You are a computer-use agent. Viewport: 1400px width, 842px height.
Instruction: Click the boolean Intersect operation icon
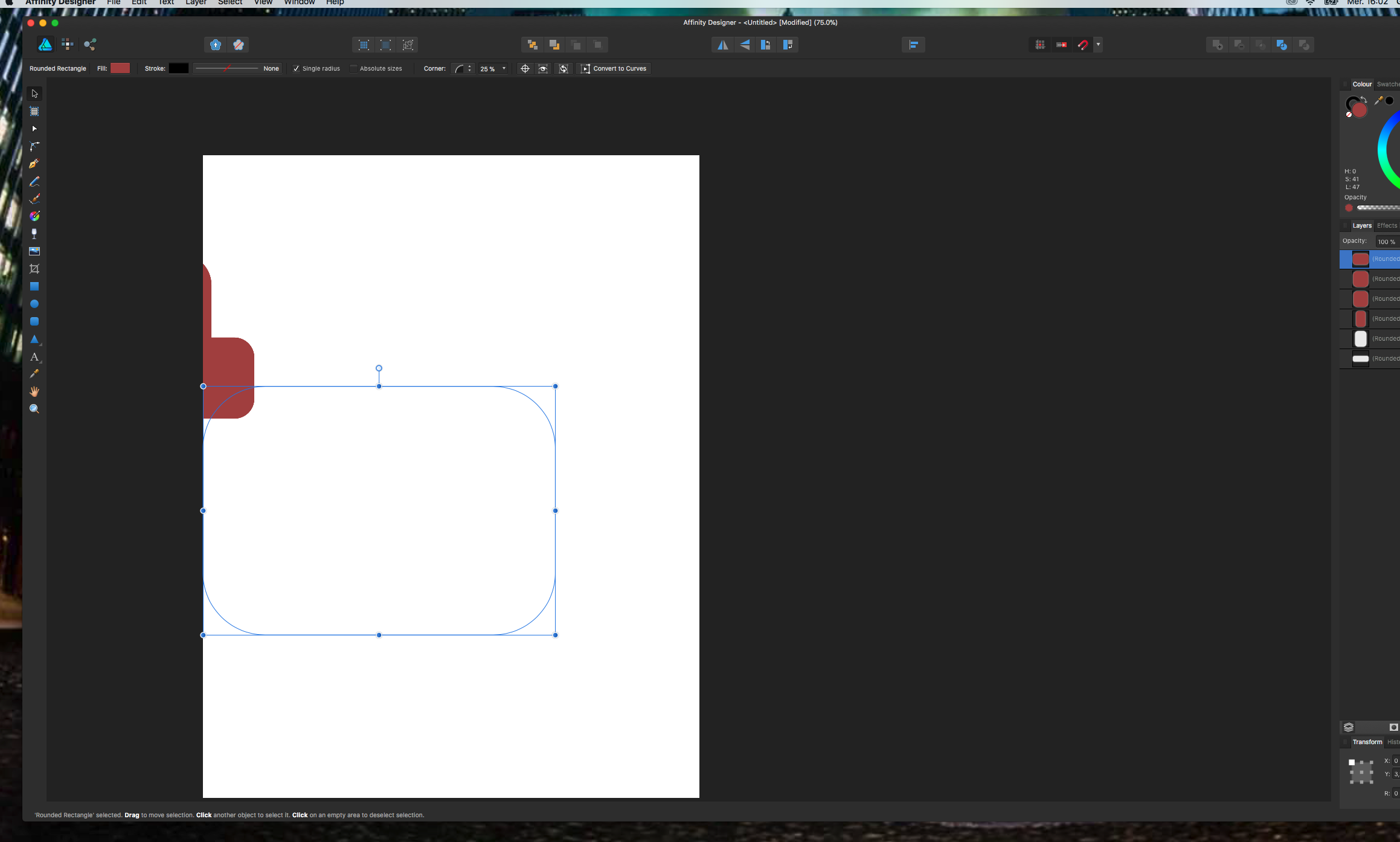coord(1260,45)
